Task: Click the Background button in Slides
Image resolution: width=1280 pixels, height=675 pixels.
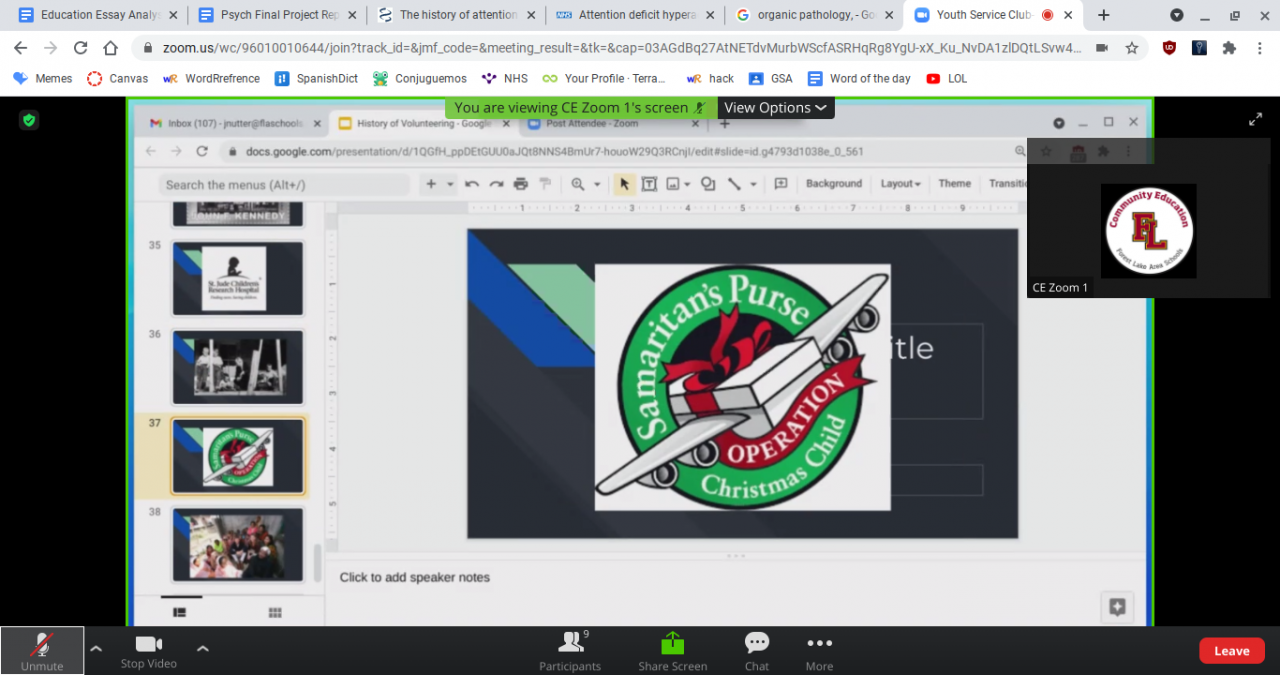Action: click(834, 184)
